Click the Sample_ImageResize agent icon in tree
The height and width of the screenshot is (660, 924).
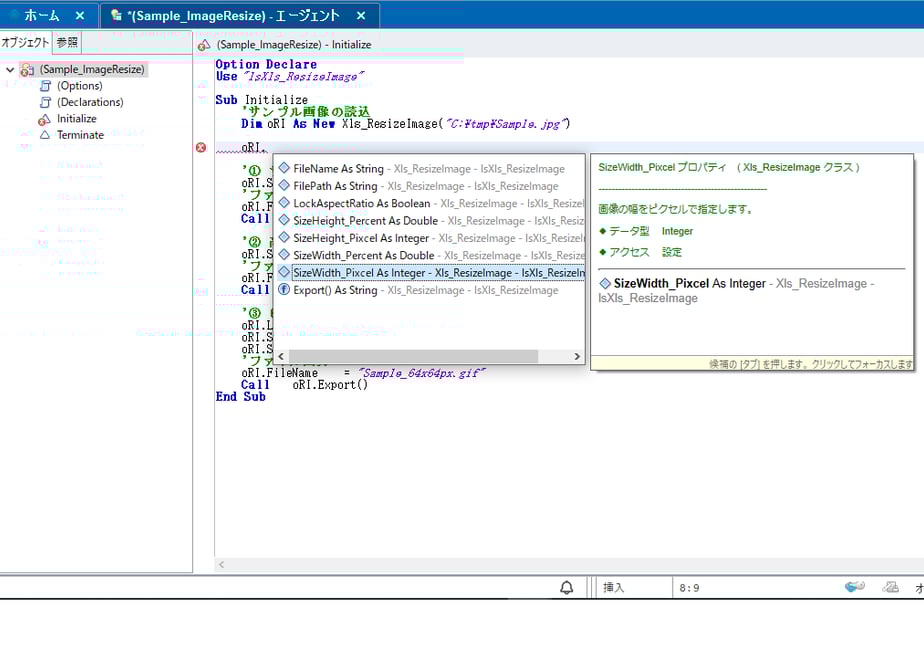[27, 70]
